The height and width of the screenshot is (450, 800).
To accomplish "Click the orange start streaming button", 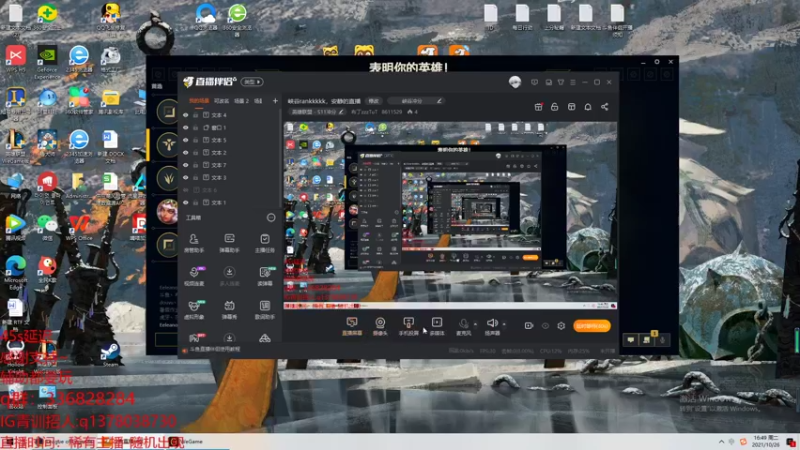I will [592, 326].
